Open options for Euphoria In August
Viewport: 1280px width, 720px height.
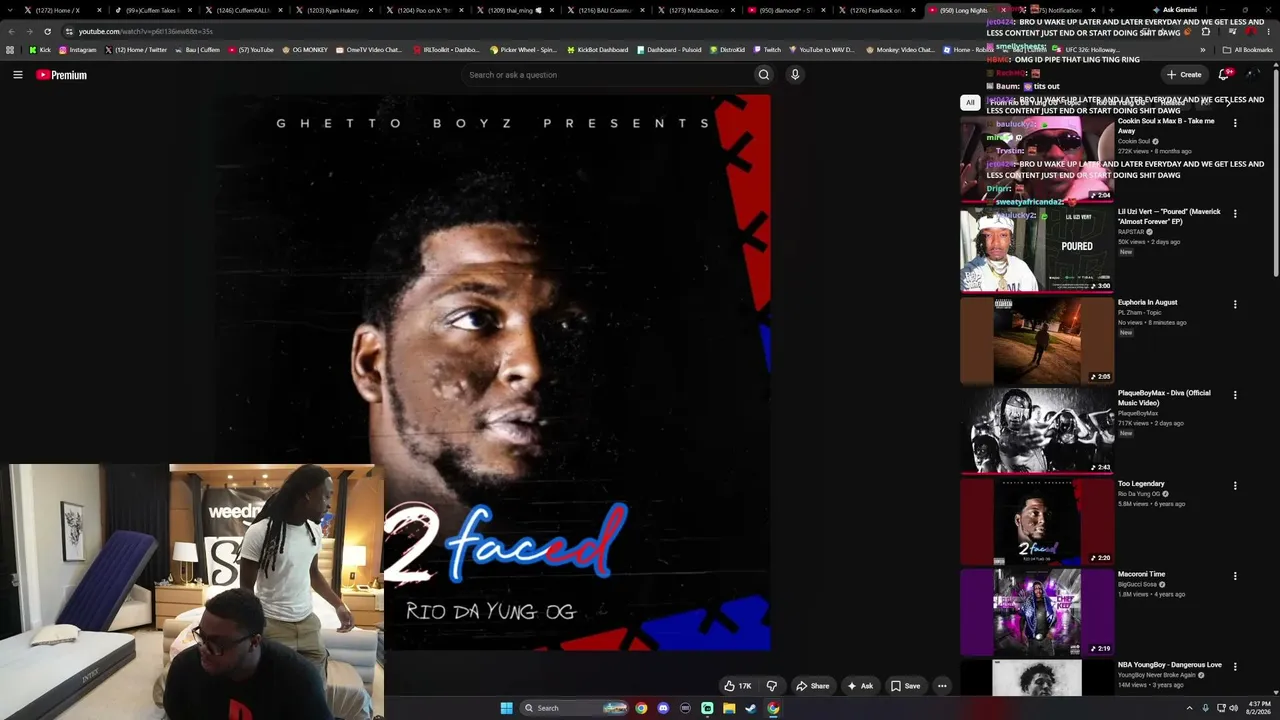[x=1235, y=304]
